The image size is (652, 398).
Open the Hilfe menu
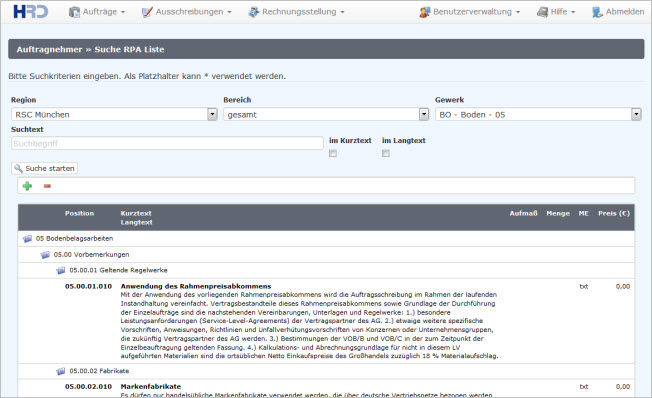click(556, 12)
